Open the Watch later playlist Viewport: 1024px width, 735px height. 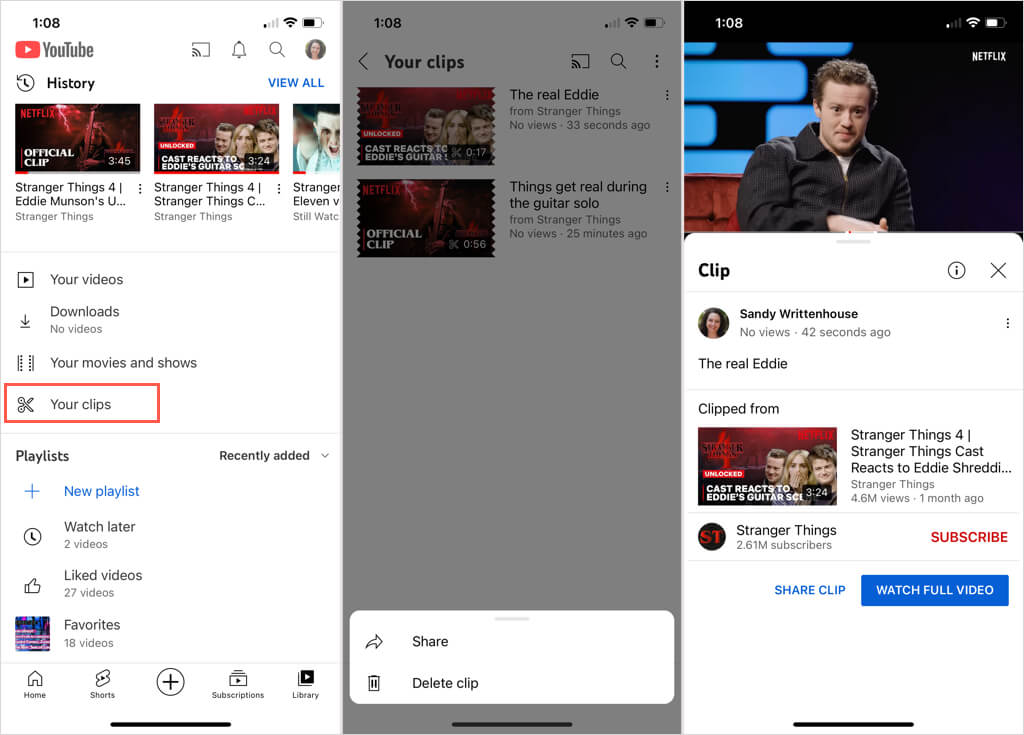point(99,534)
